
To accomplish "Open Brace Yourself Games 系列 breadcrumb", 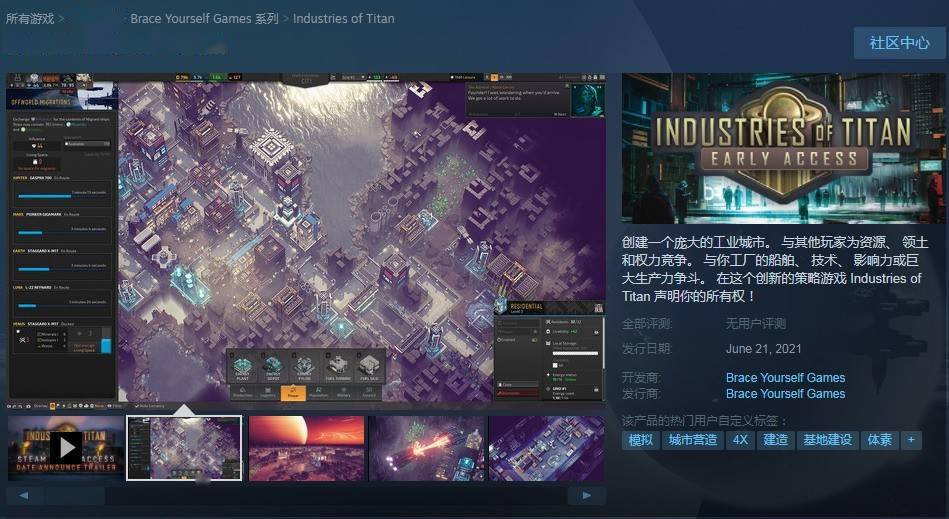I will coord(204,18).
